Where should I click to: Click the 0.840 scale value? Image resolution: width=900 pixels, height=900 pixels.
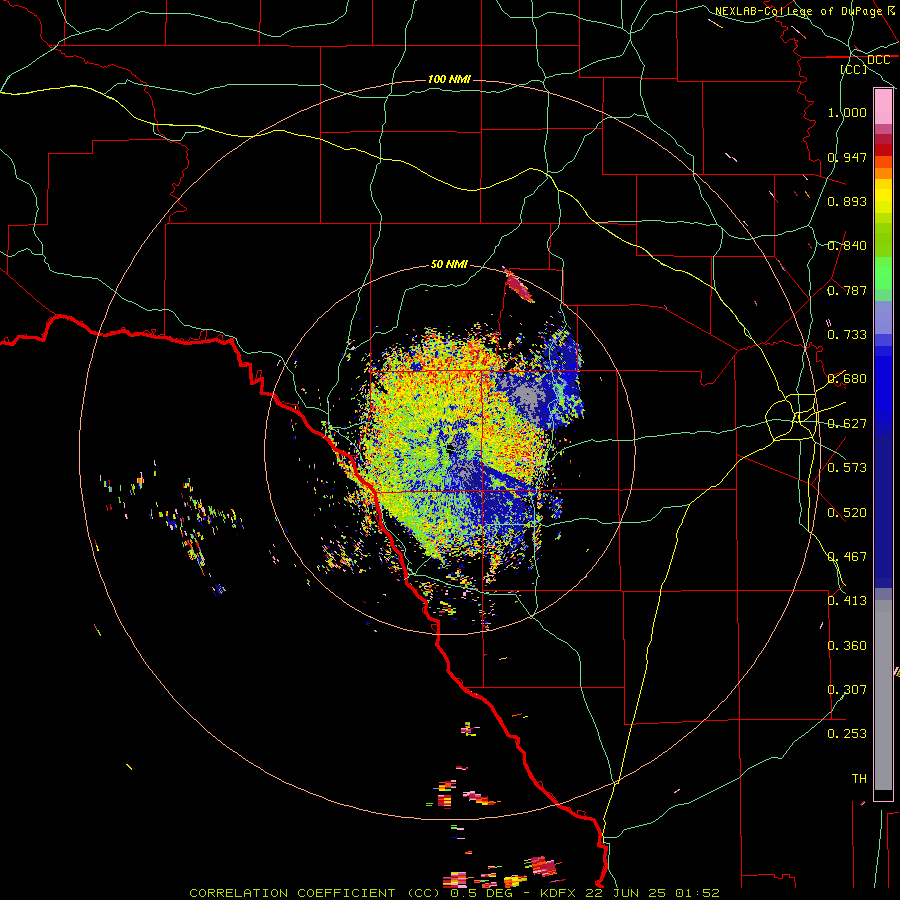847,246
